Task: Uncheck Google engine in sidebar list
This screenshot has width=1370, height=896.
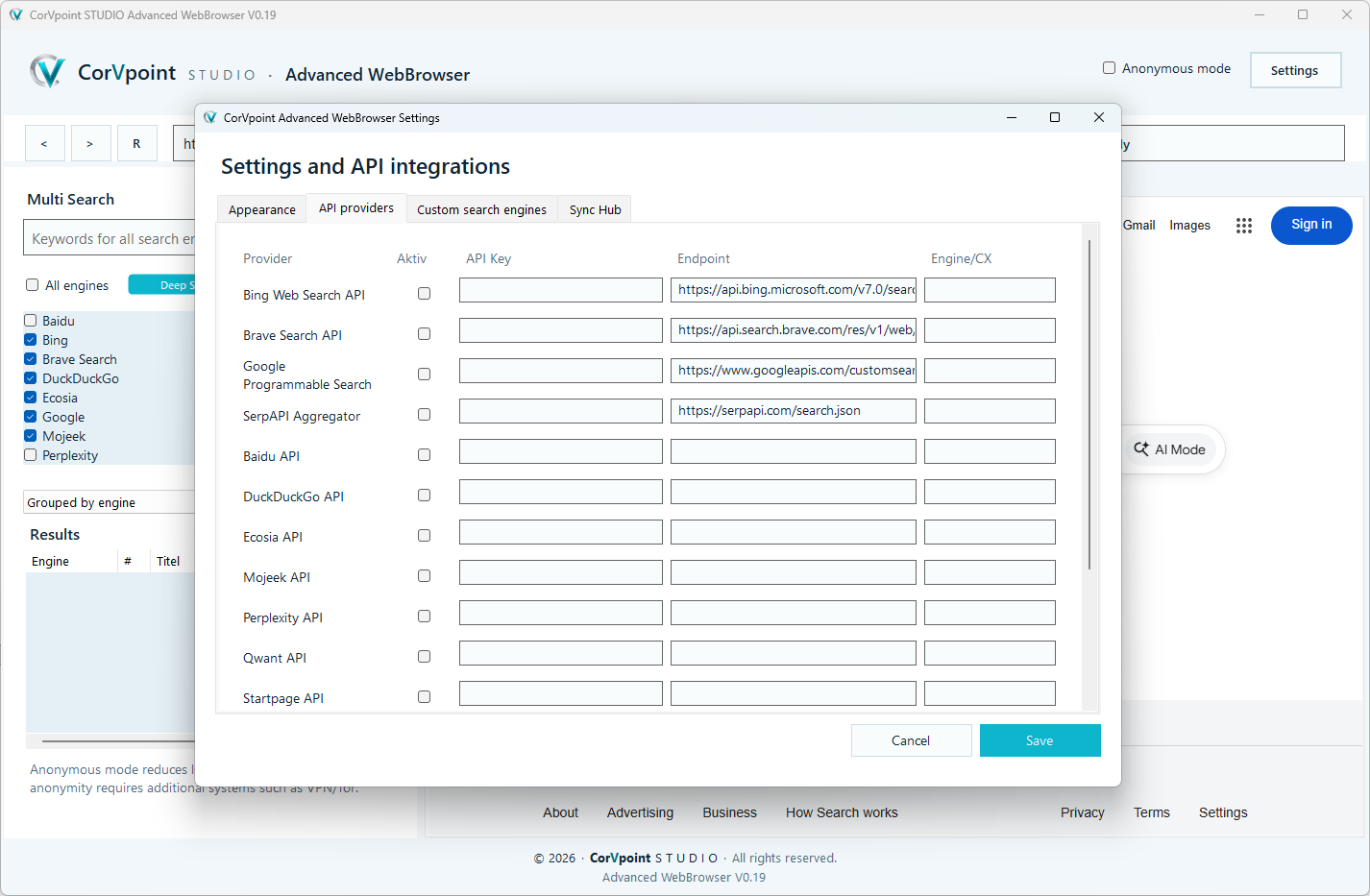Action: click(31, 417)
